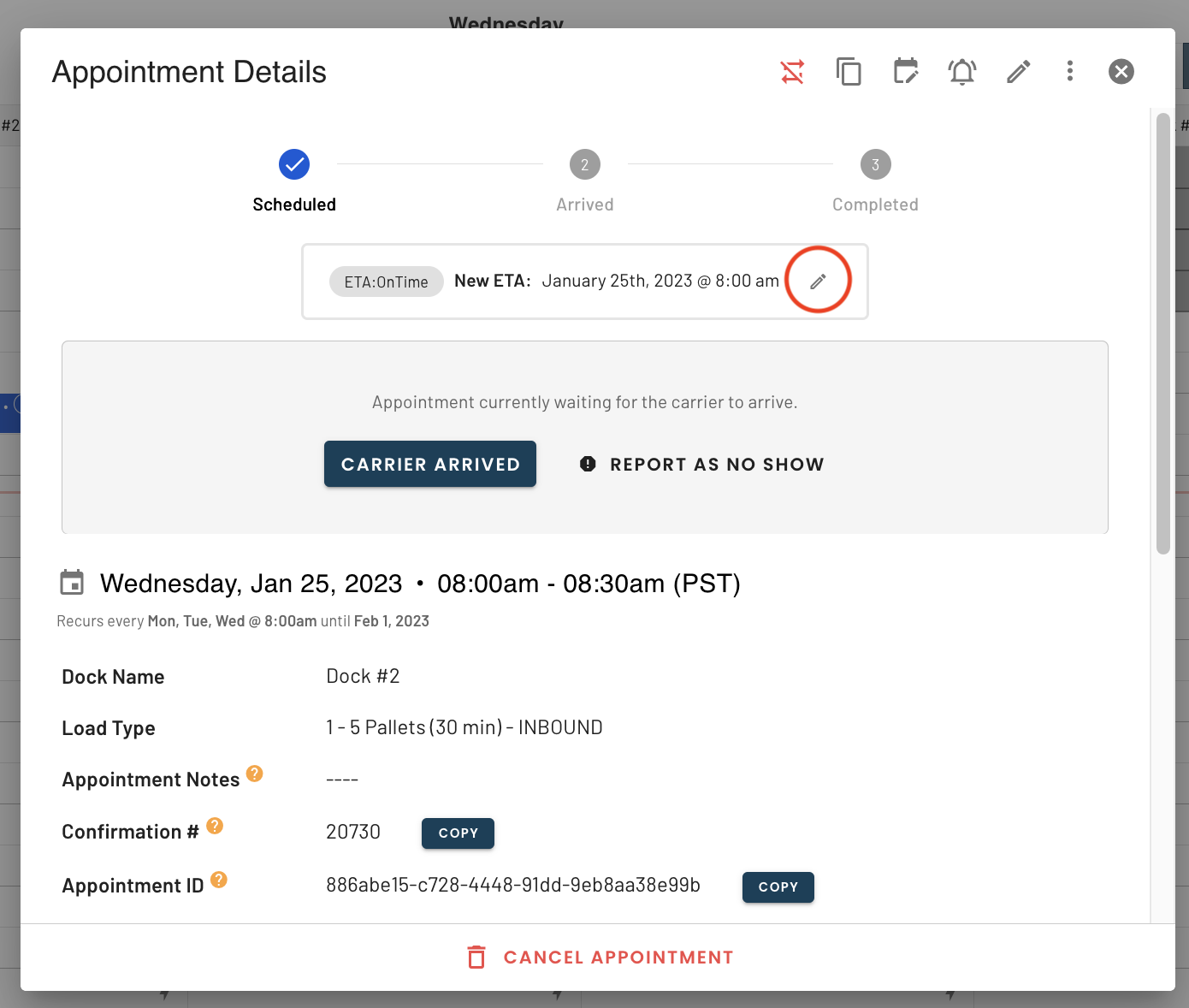Click the Completed step number 3
The height and width of the screenshot is (1008, 1189).
pos(875,164)
